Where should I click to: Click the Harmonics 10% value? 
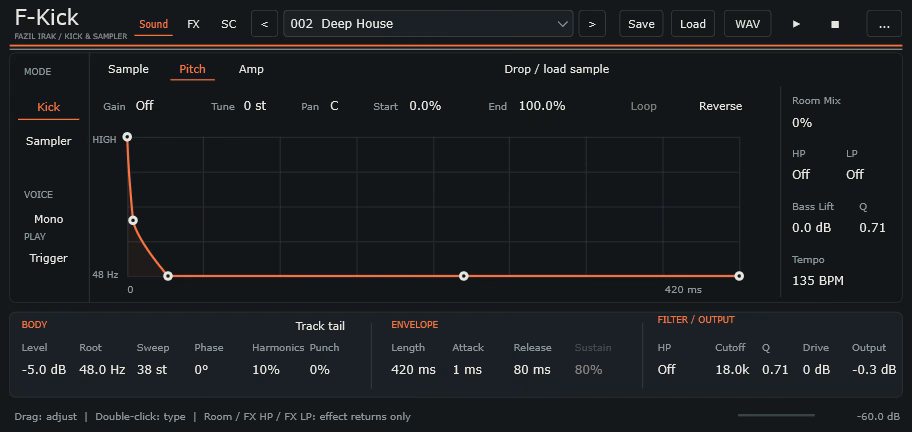[x=266, y=370]
